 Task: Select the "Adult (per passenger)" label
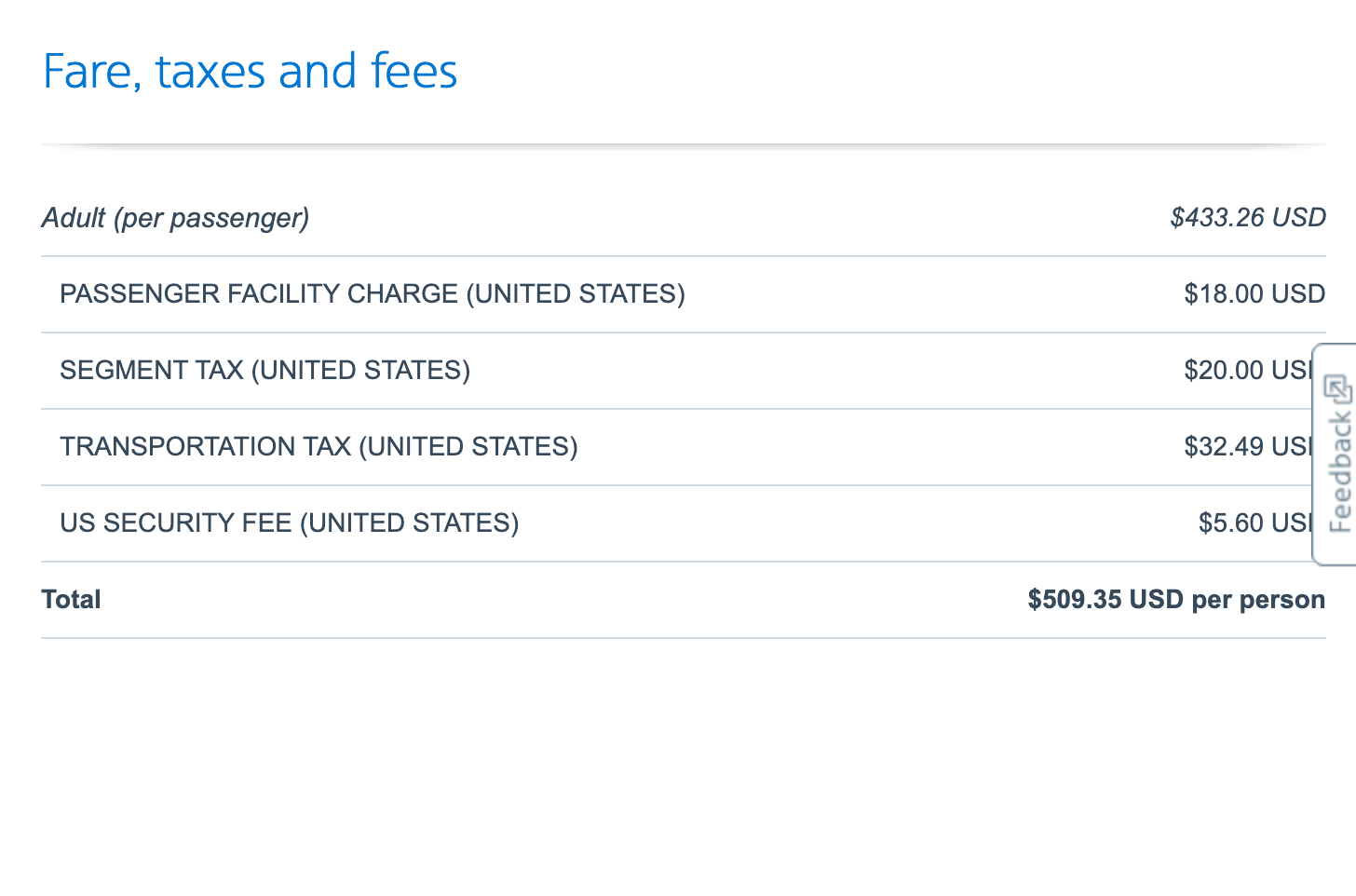pos(175,218)
